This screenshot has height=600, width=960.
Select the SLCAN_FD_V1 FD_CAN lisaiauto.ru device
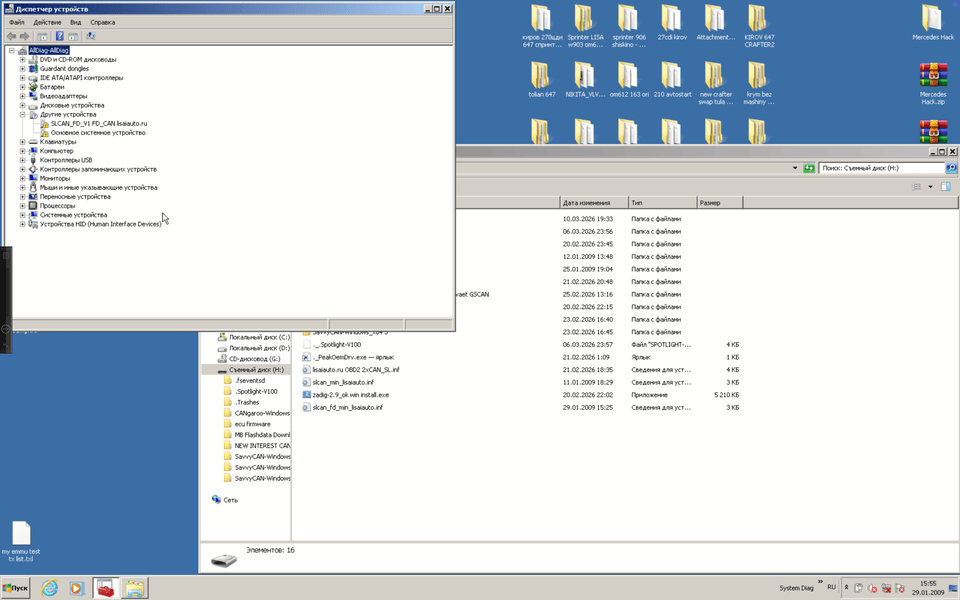pos(98,124)
